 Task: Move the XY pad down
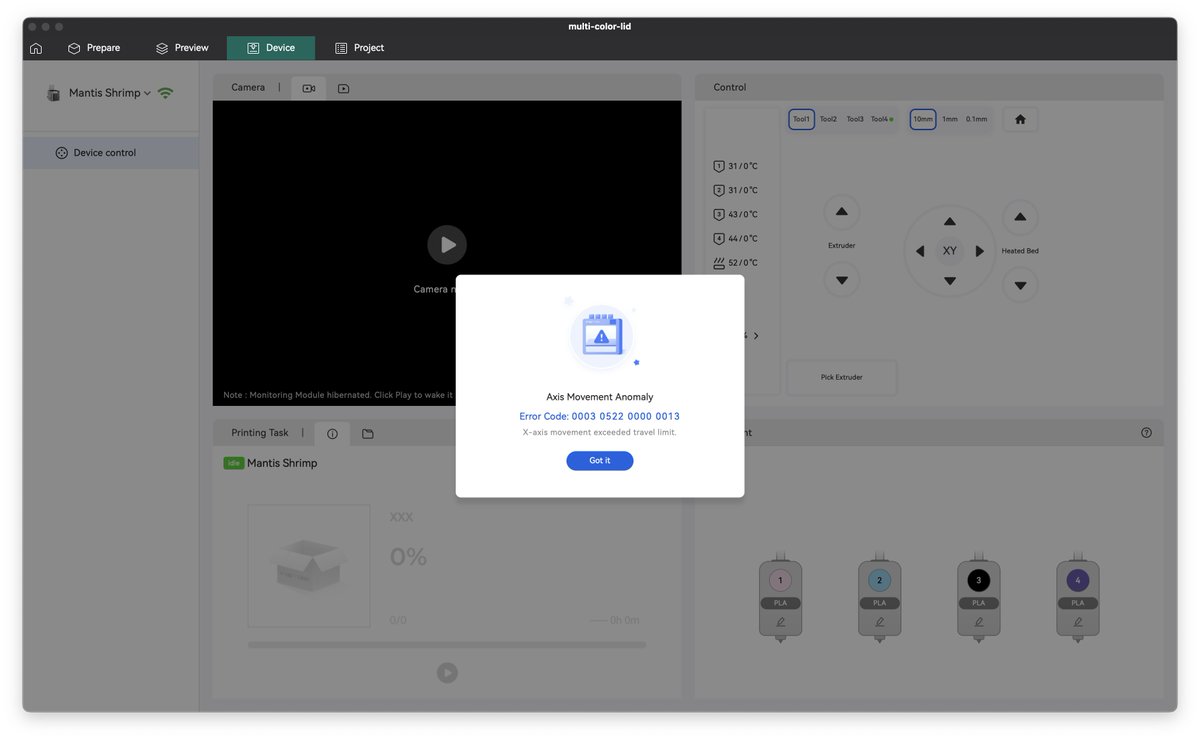pos(950,281)
